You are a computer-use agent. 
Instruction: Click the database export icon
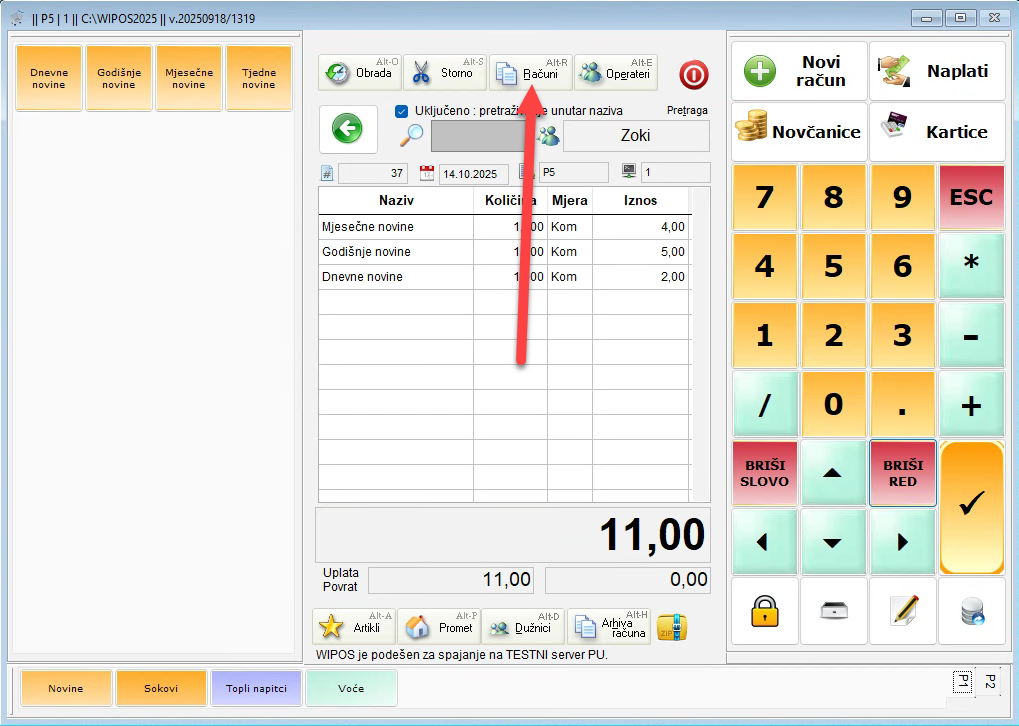[x=972, y=611]
